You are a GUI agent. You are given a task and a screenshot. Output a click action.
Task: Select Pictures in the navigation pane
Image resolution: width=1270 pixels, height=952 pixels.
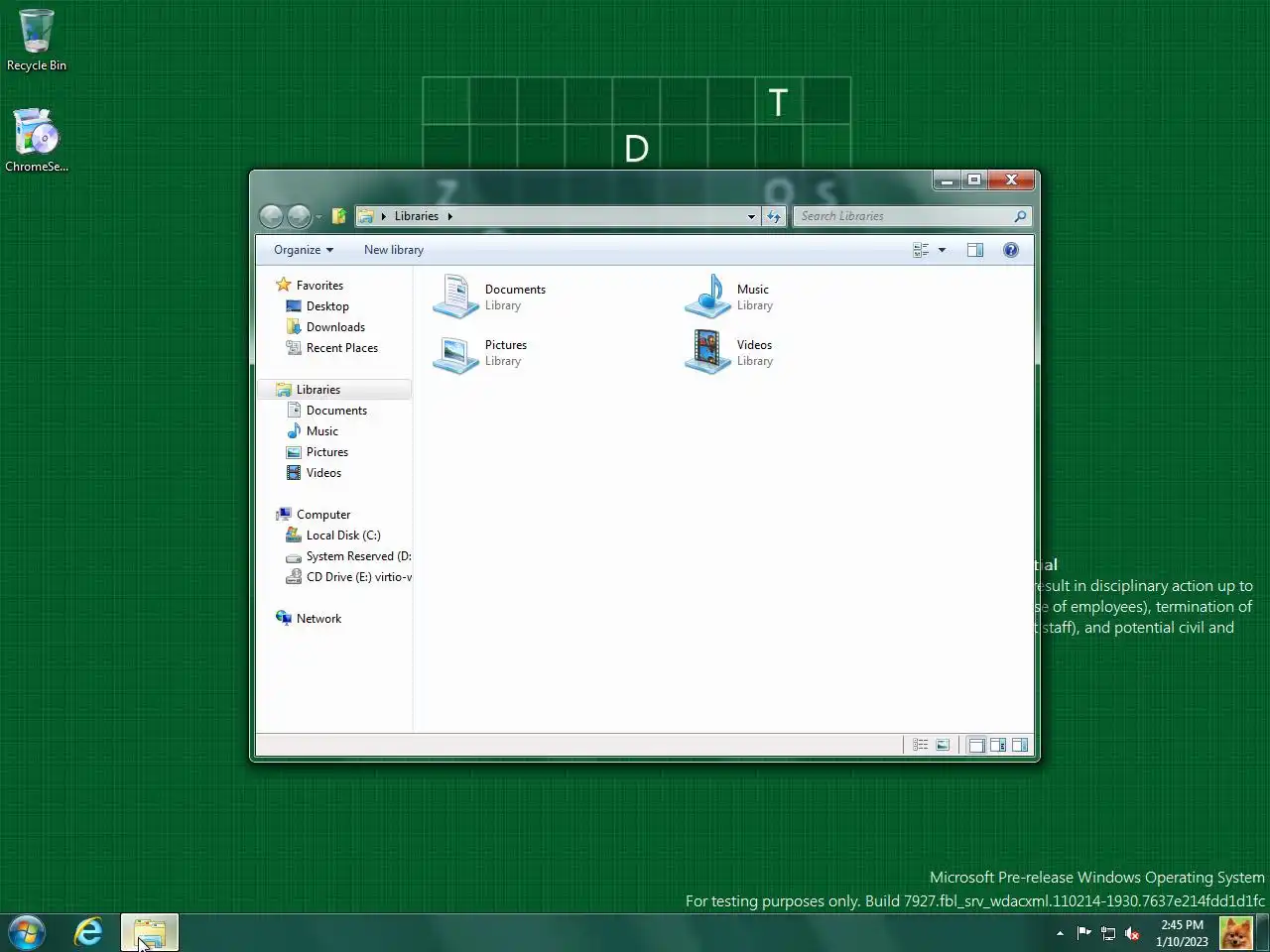click(x=327, y=452)
